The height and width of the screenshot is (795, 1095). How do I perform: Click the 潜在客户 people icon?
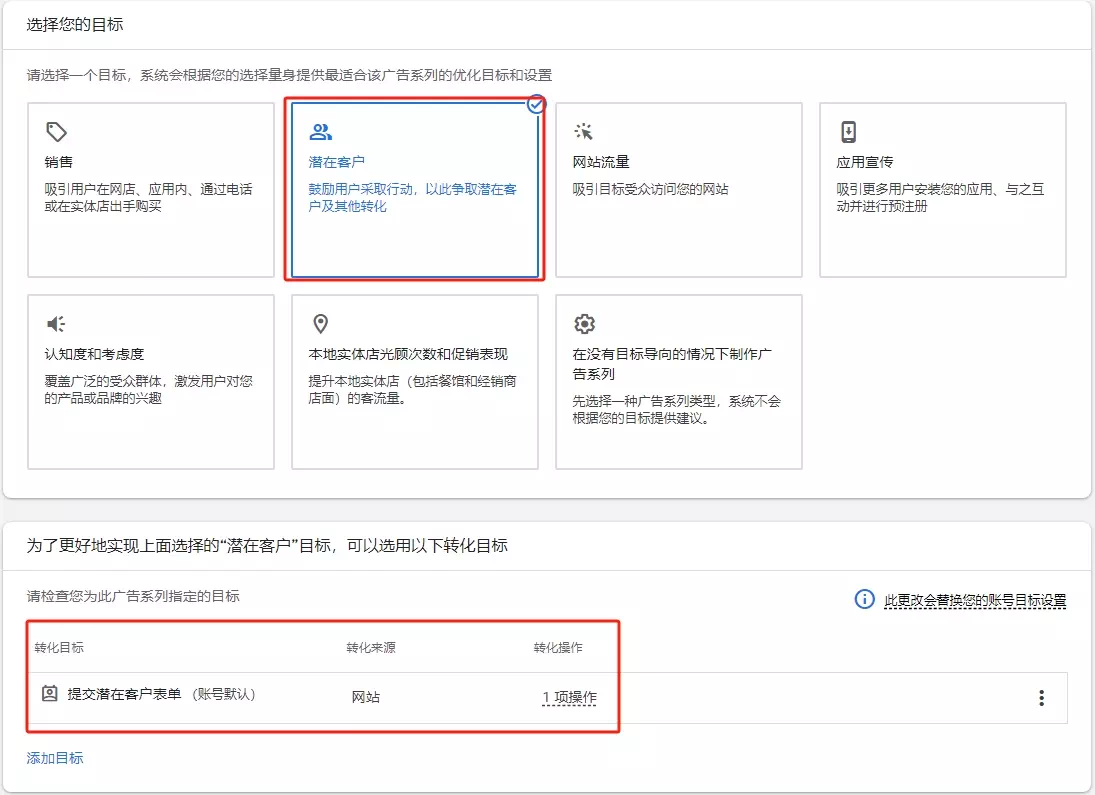[320, 131]
